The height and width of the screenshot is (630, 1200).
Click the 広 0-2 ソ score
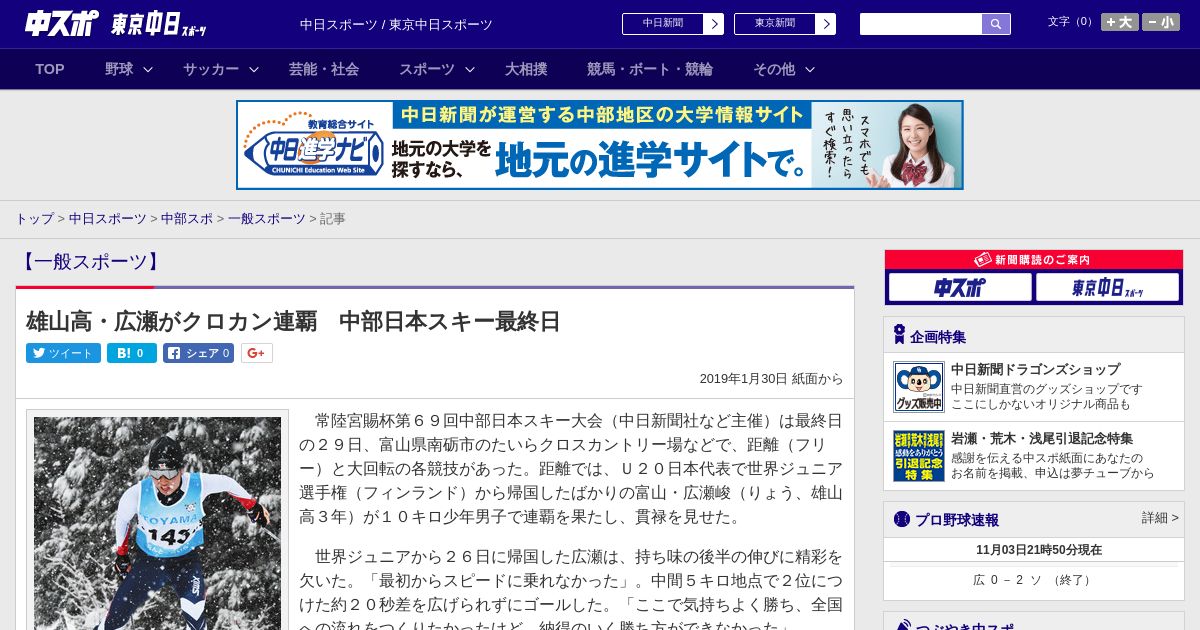click(1034, 580)
